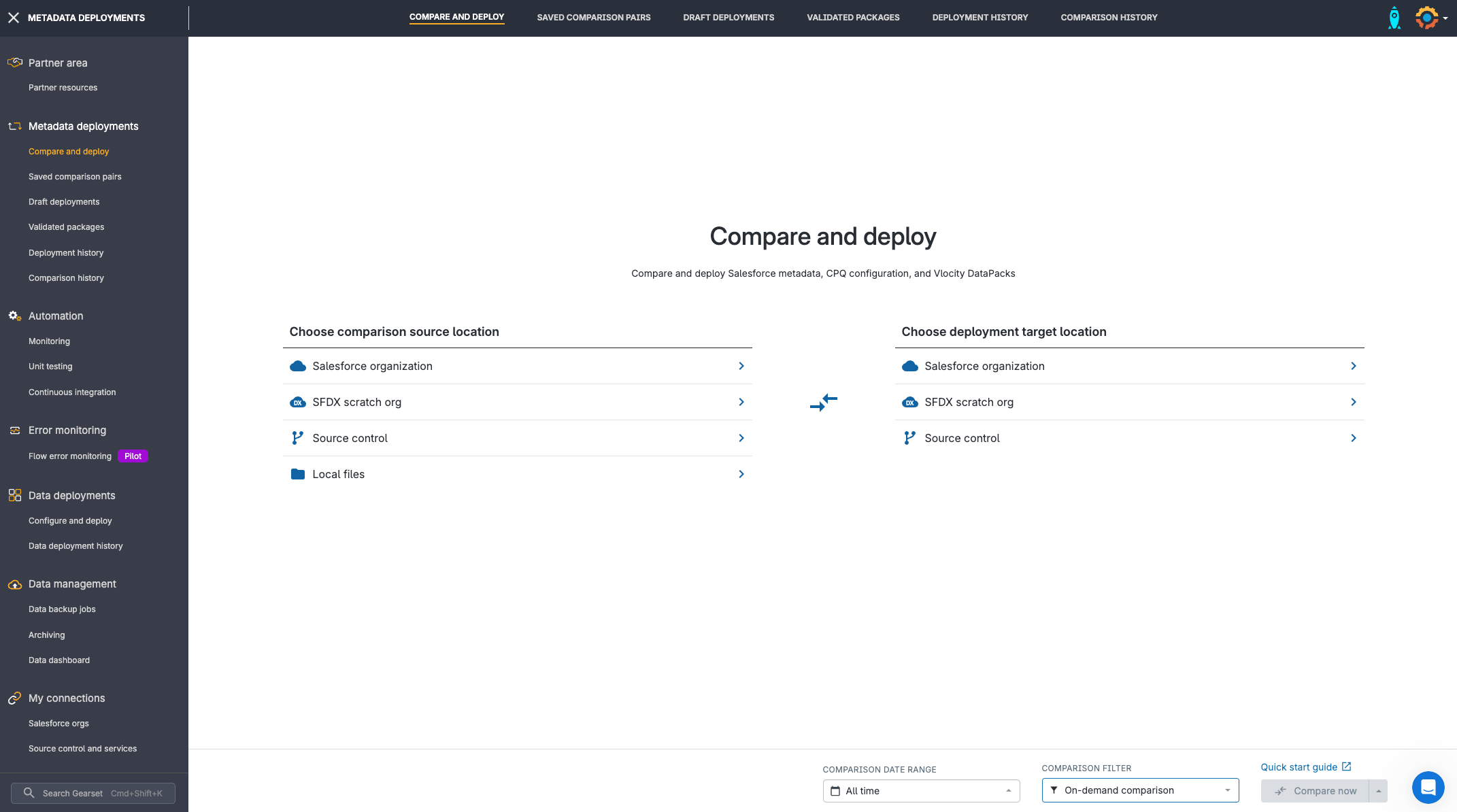Viewport: 1457px width, 812px height.
Task: Click the Data management cloud icon
Action: coord(14,584)
